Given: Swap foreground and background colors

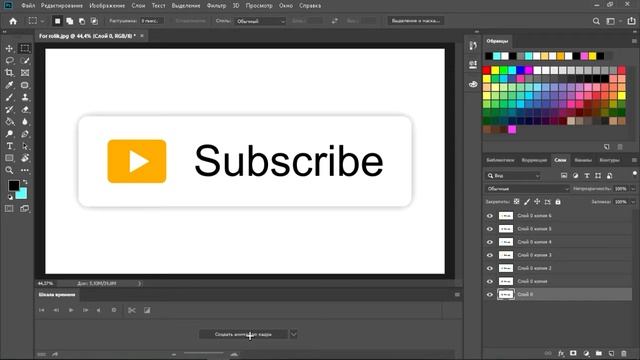Looking at the screenshot, I should [x=25, y=182].
